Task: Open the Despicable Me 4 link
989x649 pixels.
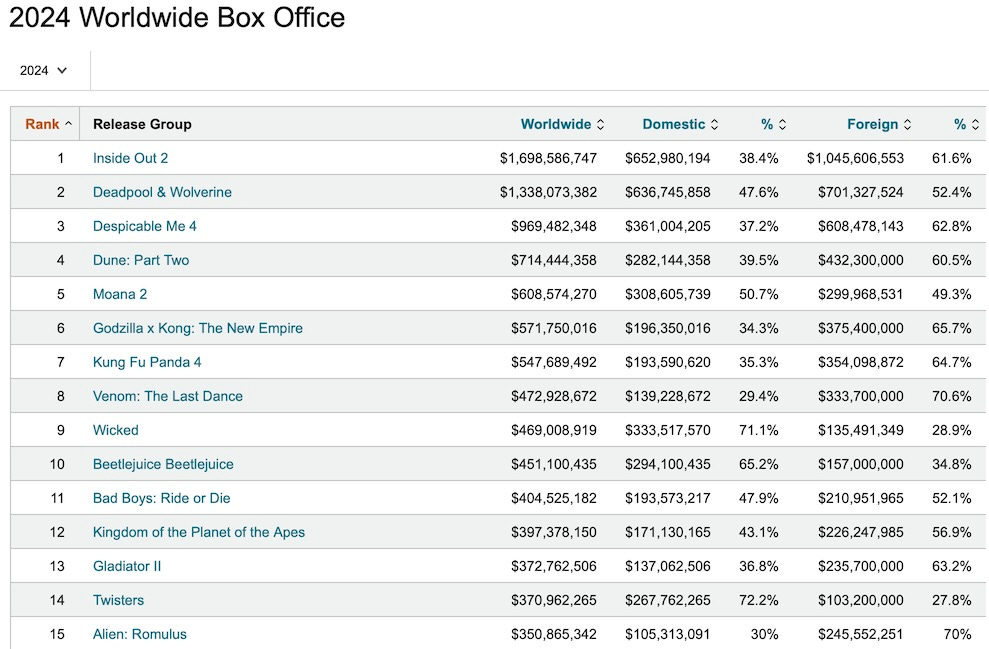Action: [x=144, y=226]
